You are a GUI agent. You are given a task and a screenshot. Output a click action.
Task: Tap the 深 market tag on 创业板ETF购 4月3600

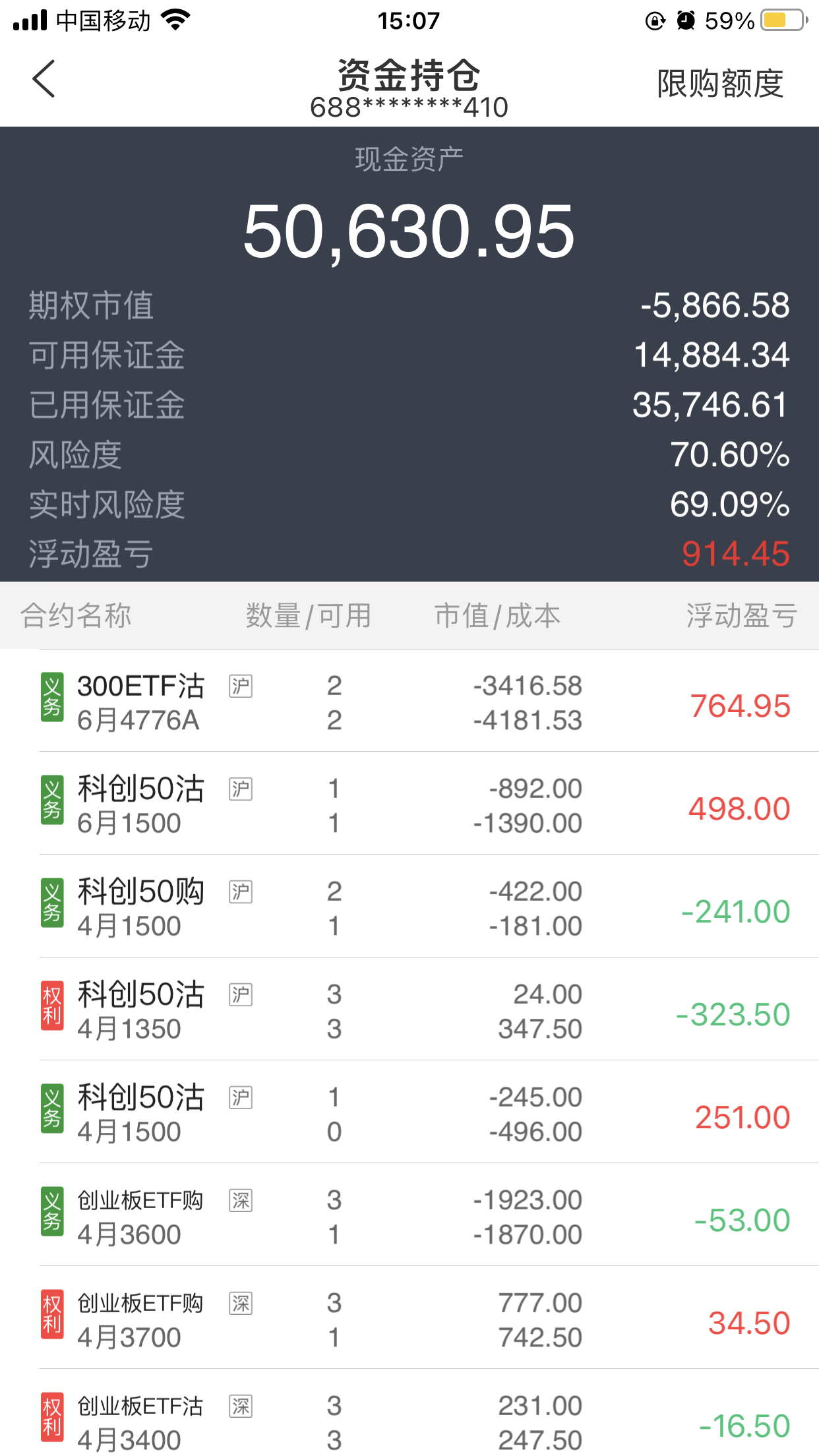(241, 1200)
